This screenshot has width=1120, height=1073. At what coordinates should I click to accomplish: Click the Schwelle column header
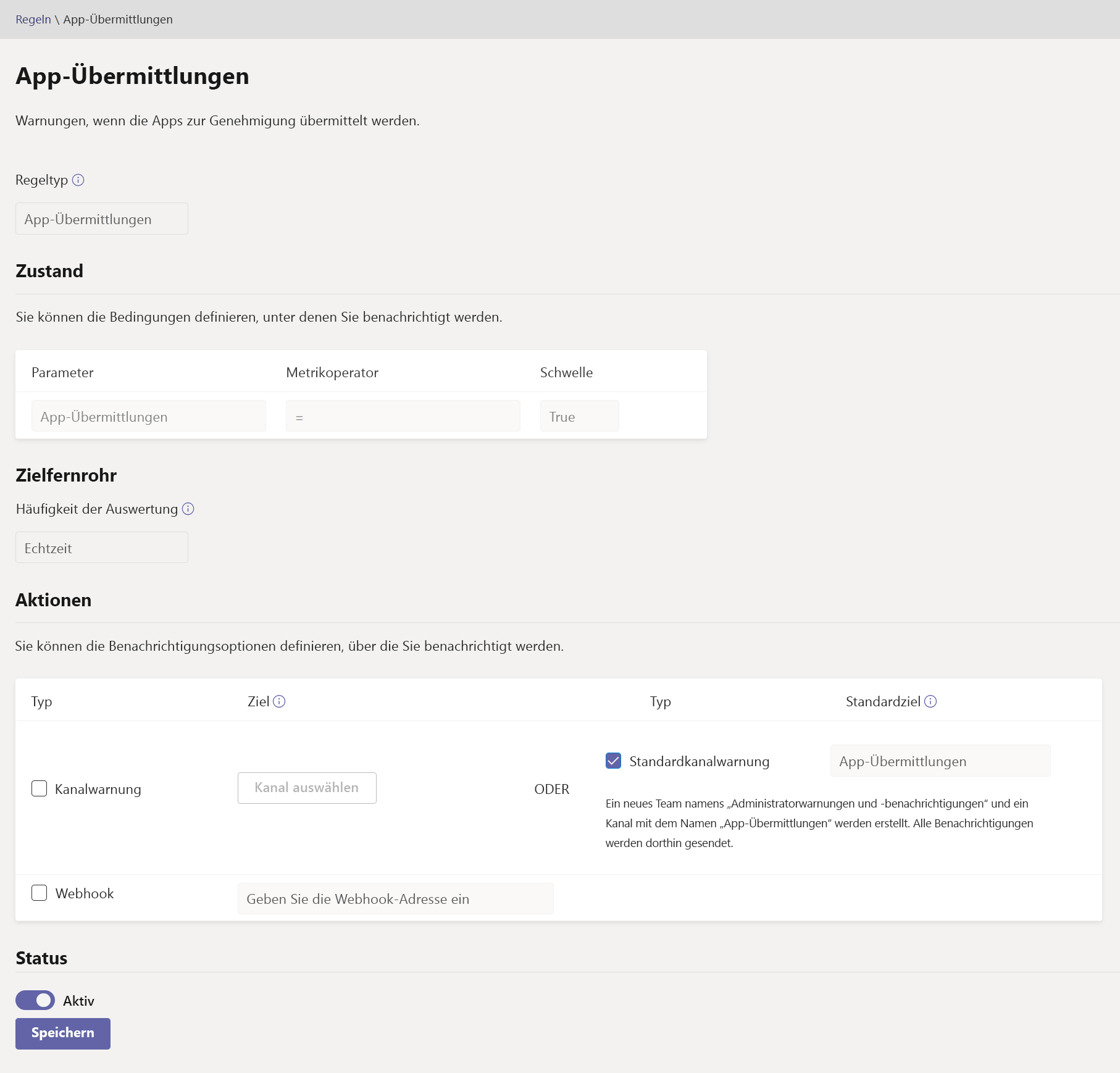point(566,372)
